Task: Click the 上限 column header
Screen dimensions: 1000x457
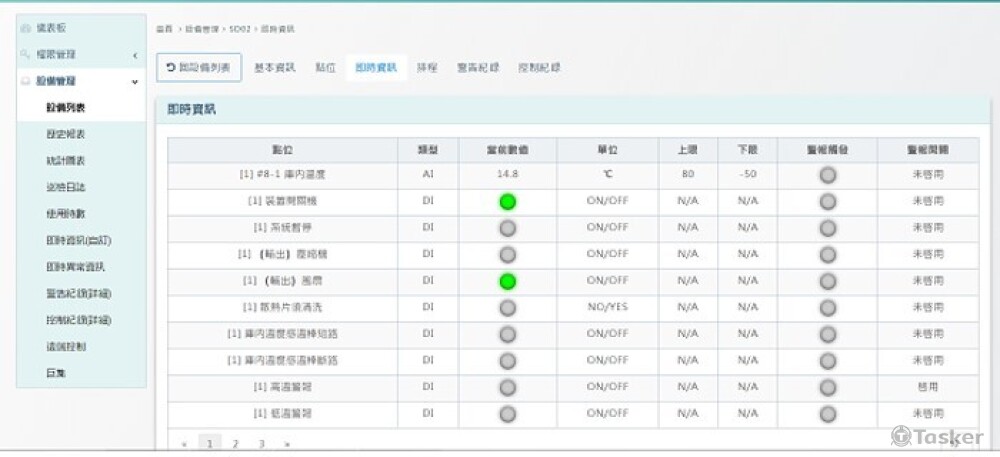Action: coord(688,150)
